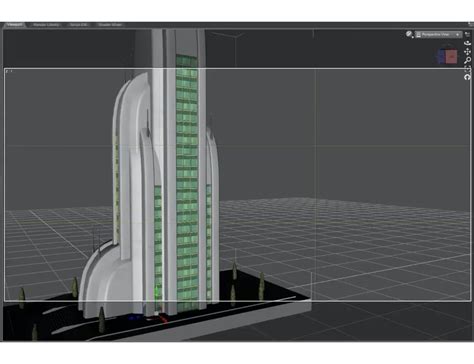Open the Perspective View camera dropdown

tap(439, 34)
